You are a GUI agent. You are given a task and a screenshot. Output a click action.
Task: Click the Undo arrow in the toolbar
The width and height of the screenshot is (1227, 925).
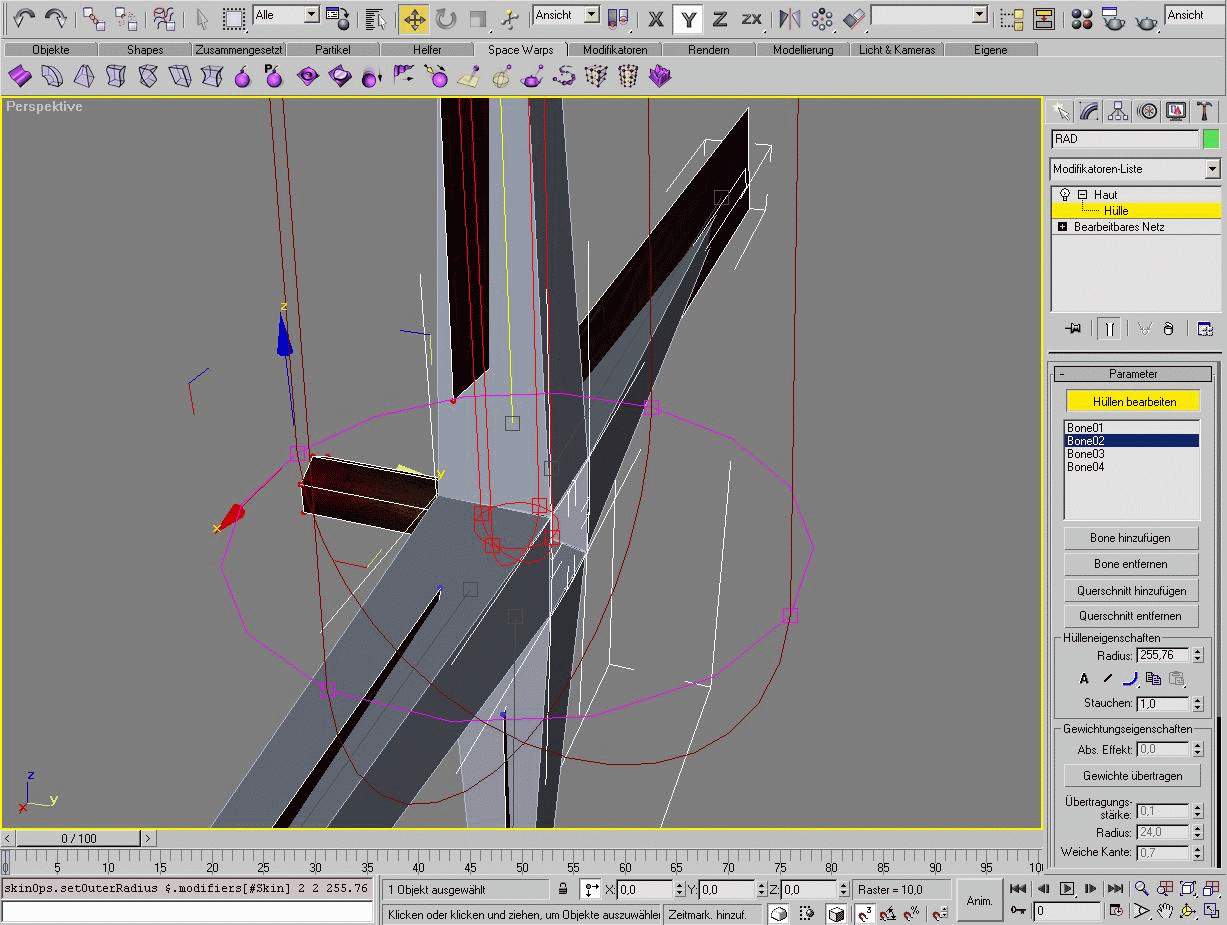(24, 18)
